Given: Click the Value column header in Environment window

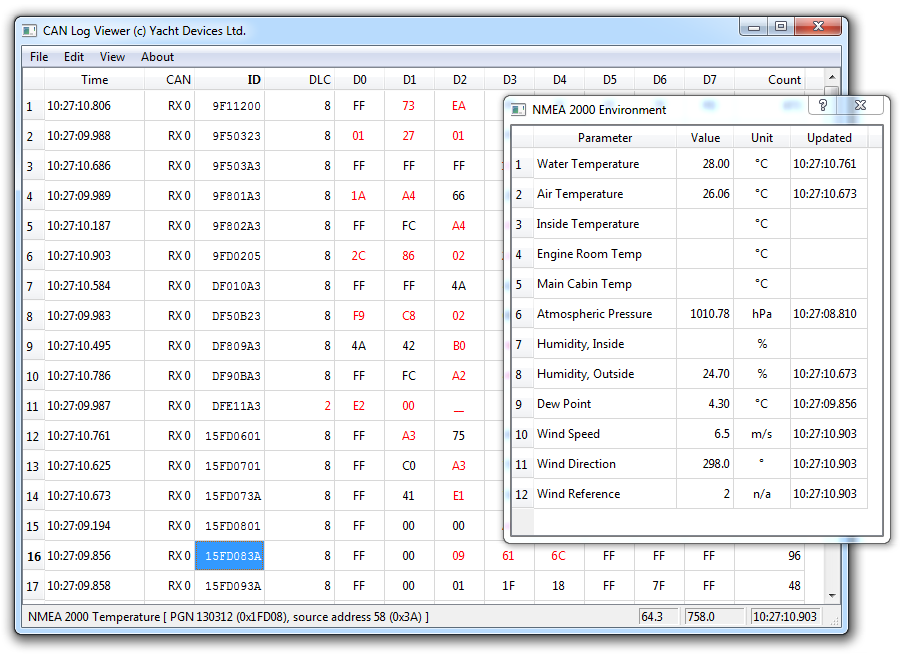Looking at the screenshot, I should [705, 137].
